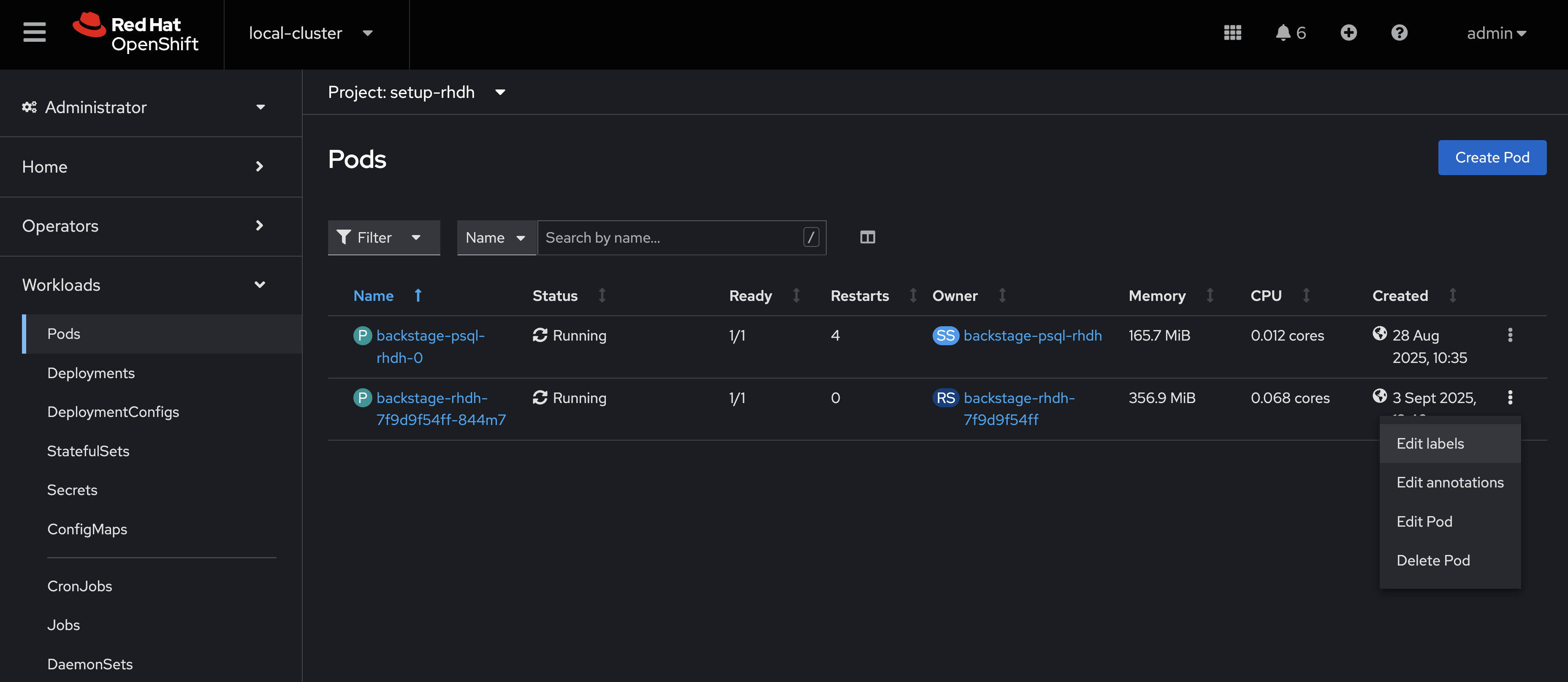Open the admin user menu

(x=1496, y=33)
